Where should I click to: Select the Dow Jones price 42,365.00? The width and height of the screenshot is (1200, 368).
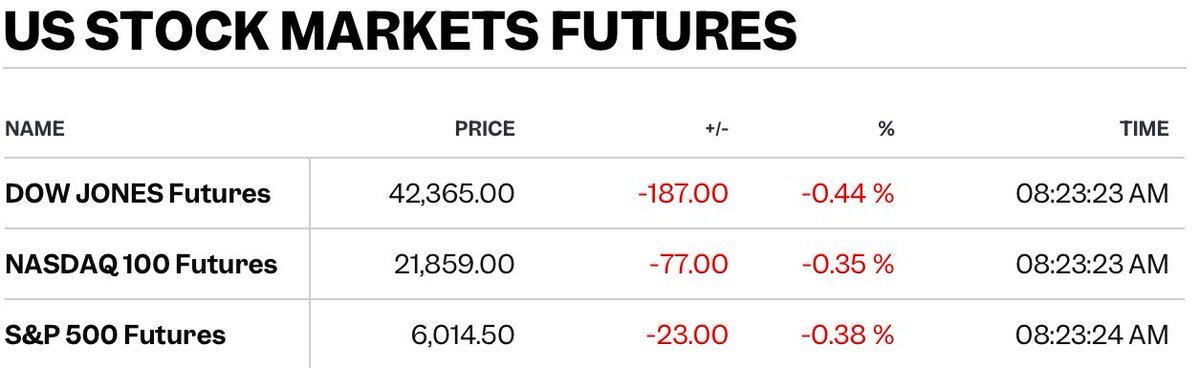pos(451,194)
